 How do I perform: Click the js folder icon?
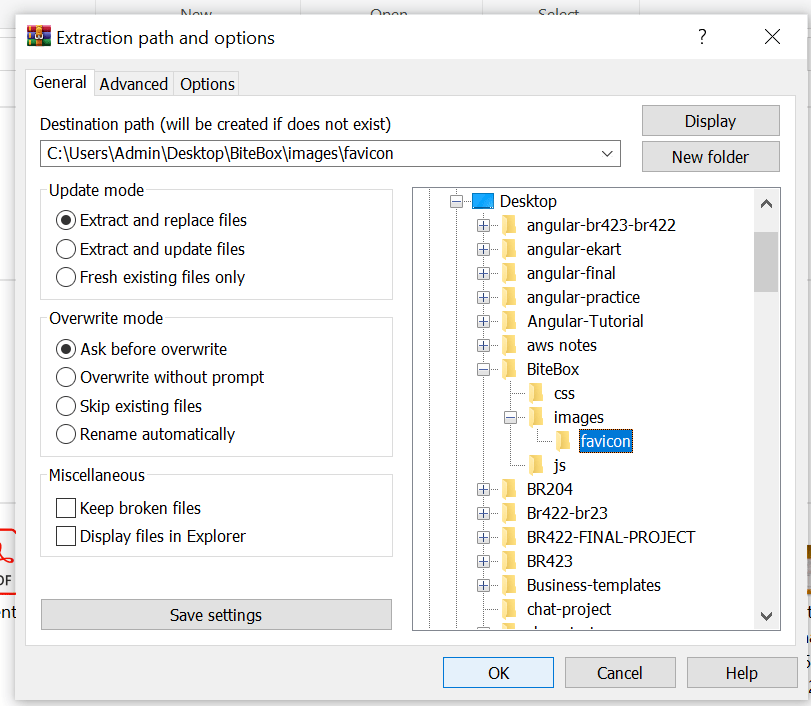(536, 465)
